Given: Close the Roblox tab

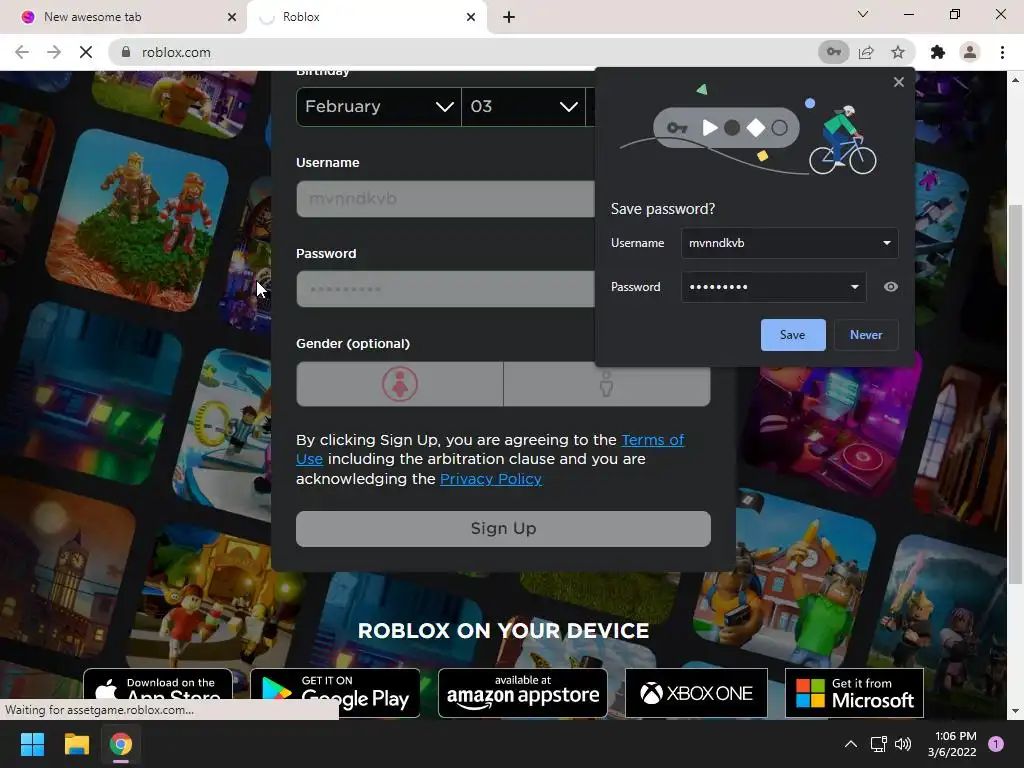Looking at the screenshot, I should pyautogui.click(x=471, y=17).
